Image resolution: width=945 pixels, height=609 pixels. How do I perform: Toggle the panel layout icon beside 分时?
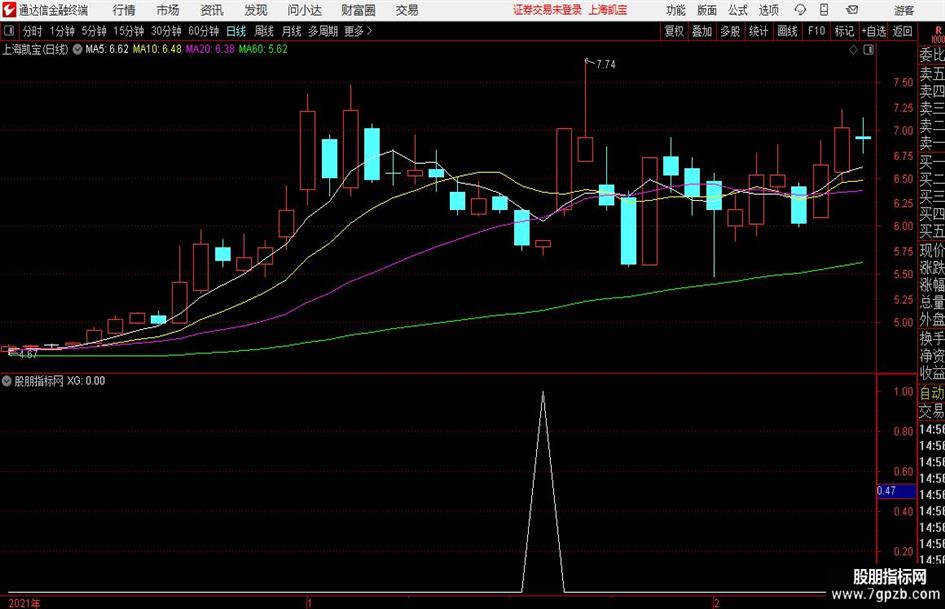[9, 31]
